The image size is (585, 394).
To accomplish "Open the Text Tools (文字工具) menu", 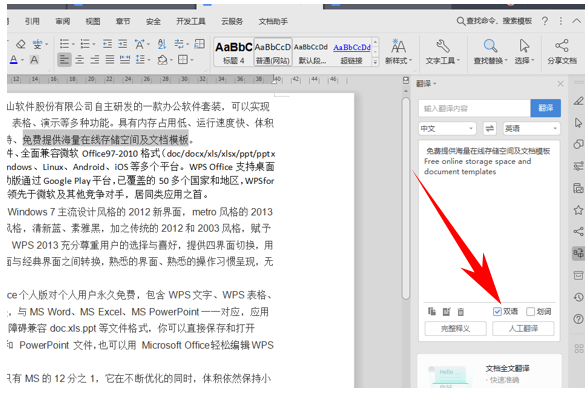I will tap(442, 51).
